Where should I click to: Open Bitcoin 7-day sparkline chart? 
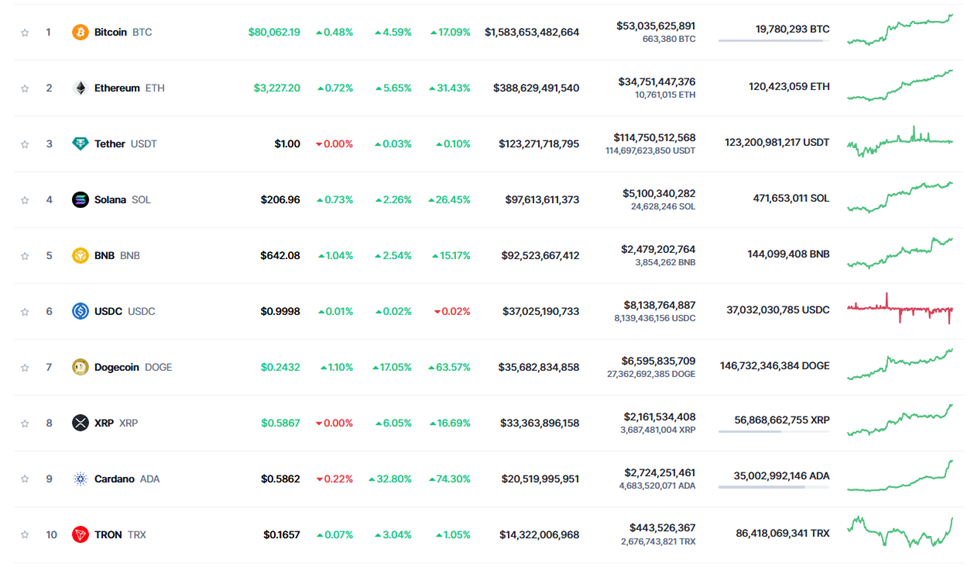900,30
